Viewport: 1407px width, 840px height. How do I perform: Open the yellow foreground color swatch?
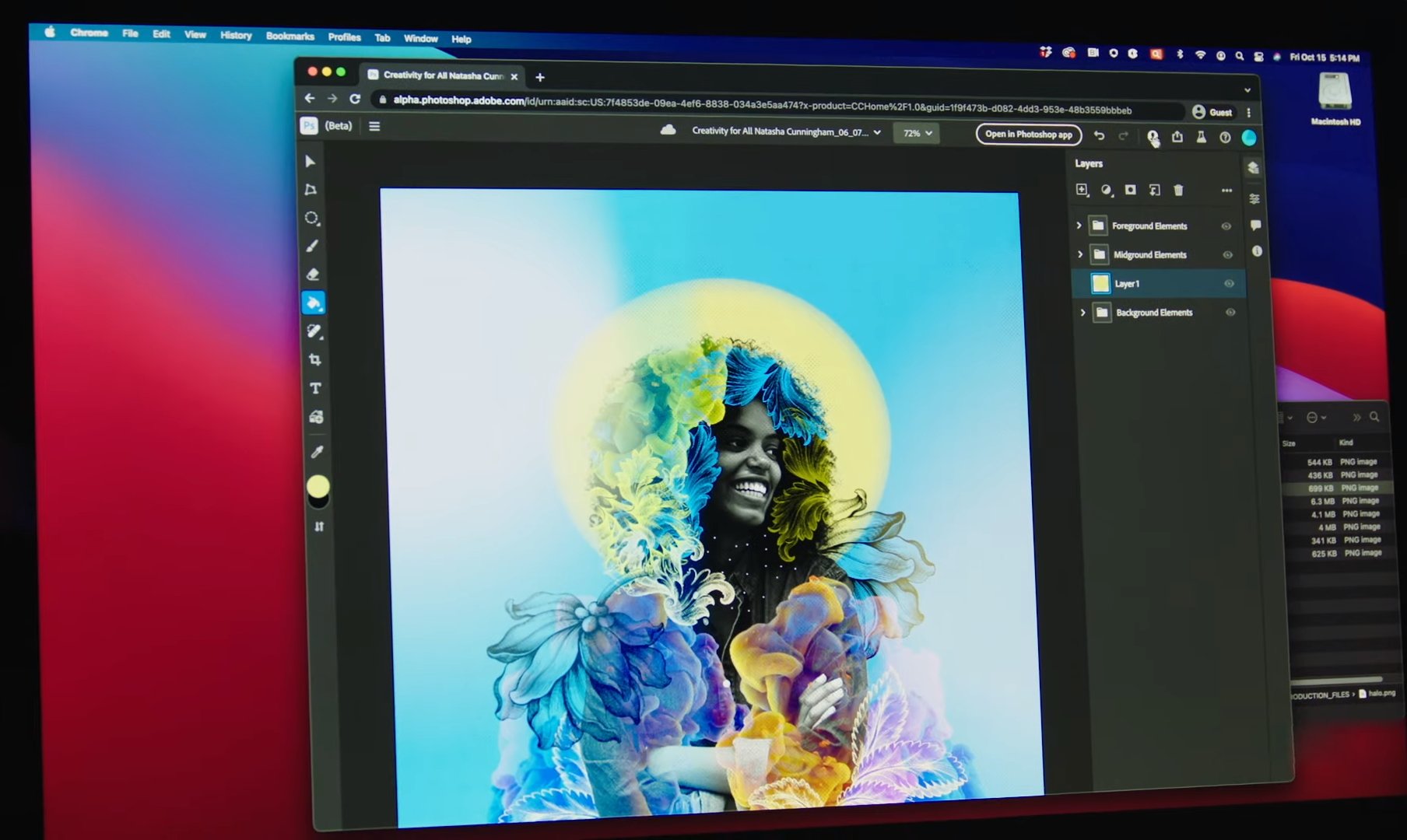coord(318,486)
